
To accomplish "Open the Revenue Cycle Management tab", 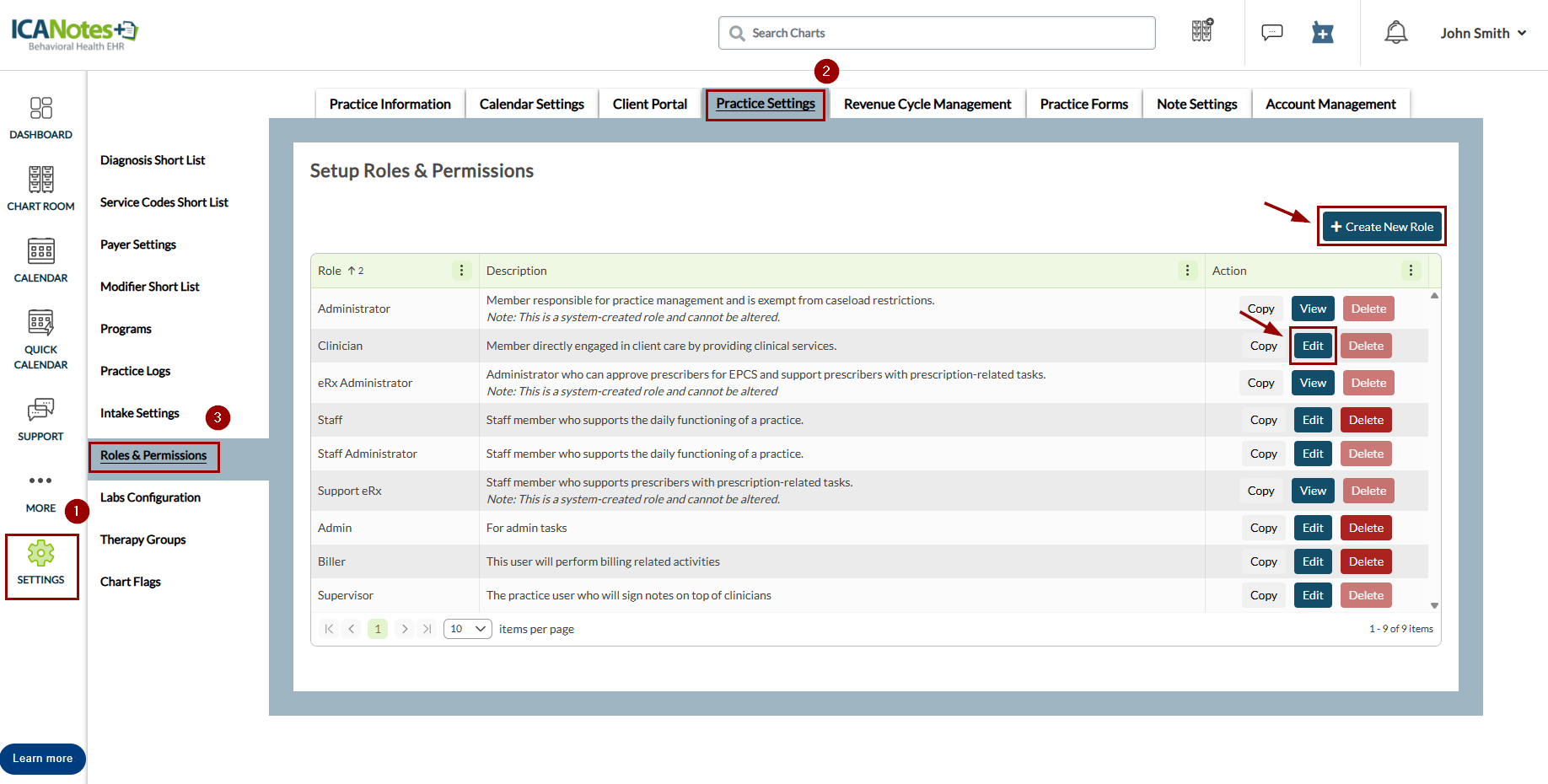I will (927, 104).
